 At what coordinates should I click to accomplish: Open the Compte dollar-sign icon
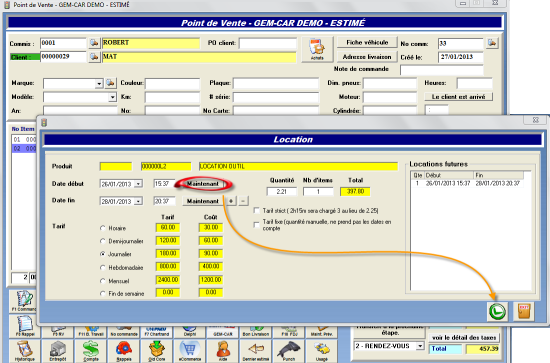[90, 351]
